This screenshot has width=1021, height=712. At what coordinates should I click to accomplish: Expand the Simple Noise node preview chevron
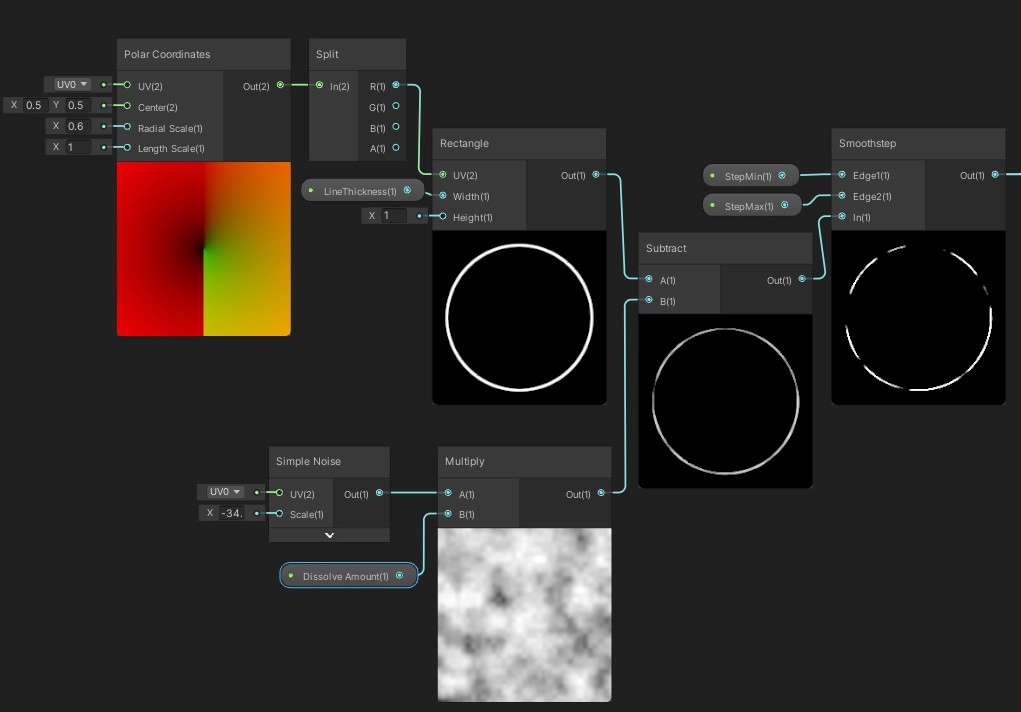pos(329,535)
